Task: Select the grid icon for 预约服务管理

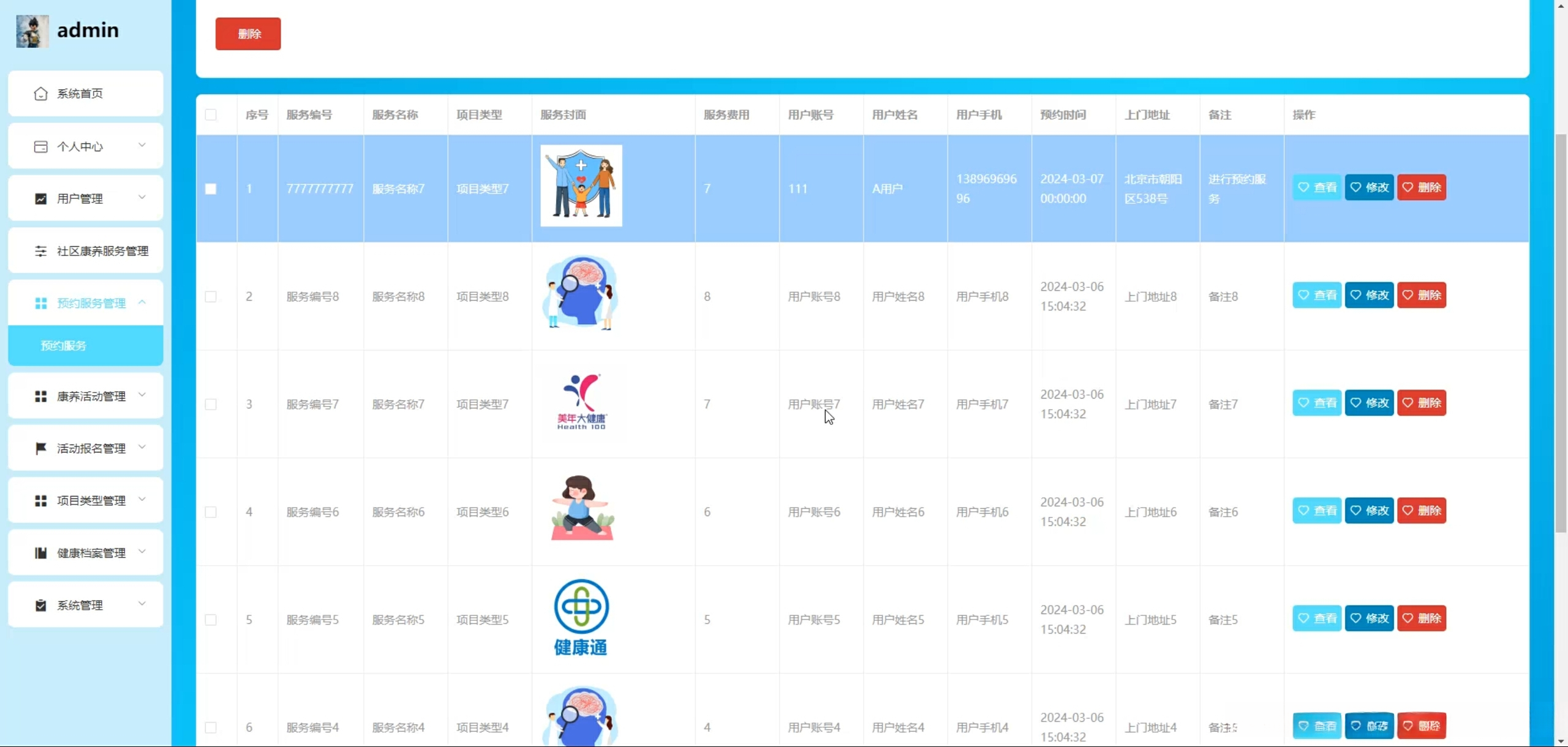Action: pos(40,302)
